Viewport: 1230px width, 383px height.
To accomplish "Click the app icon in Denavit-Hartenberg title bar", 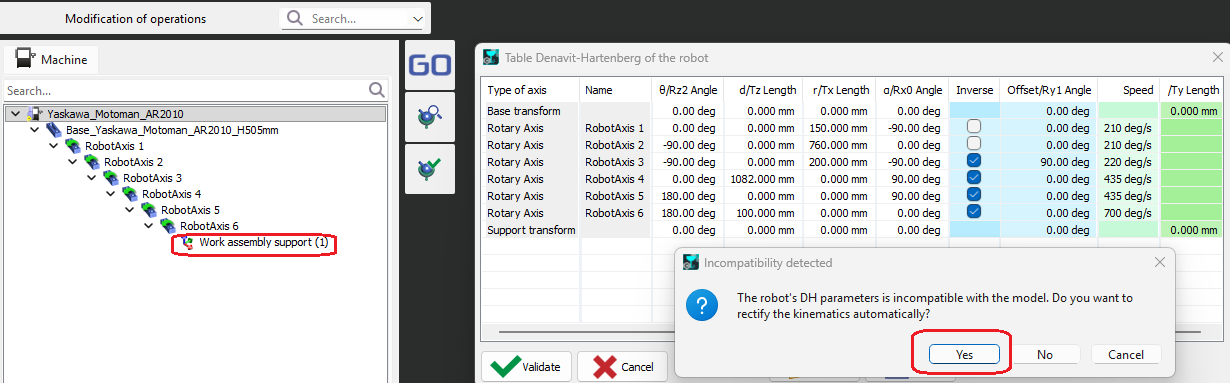I will (491, 57).
